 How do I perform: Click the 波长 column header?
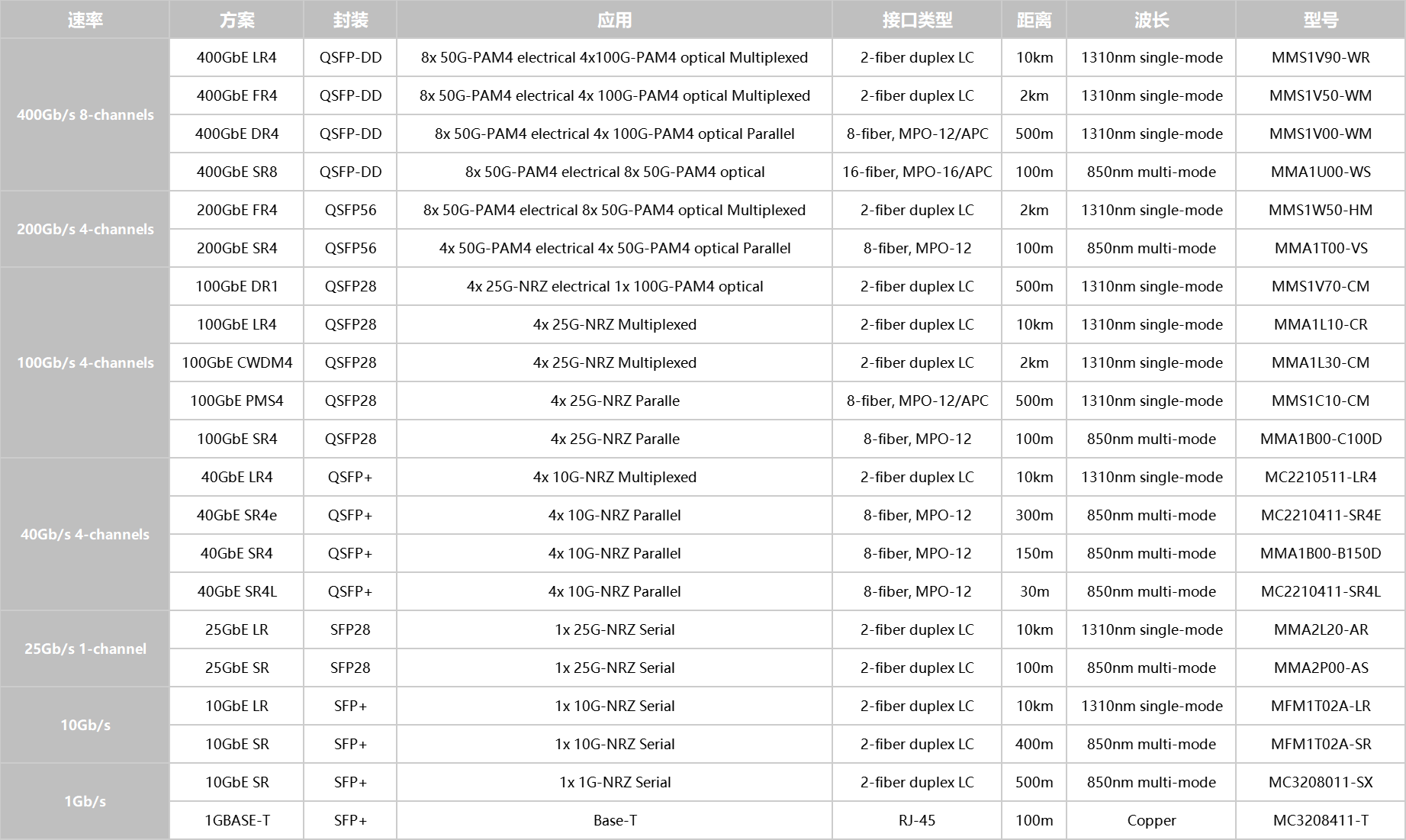(x=1151, y=20)
